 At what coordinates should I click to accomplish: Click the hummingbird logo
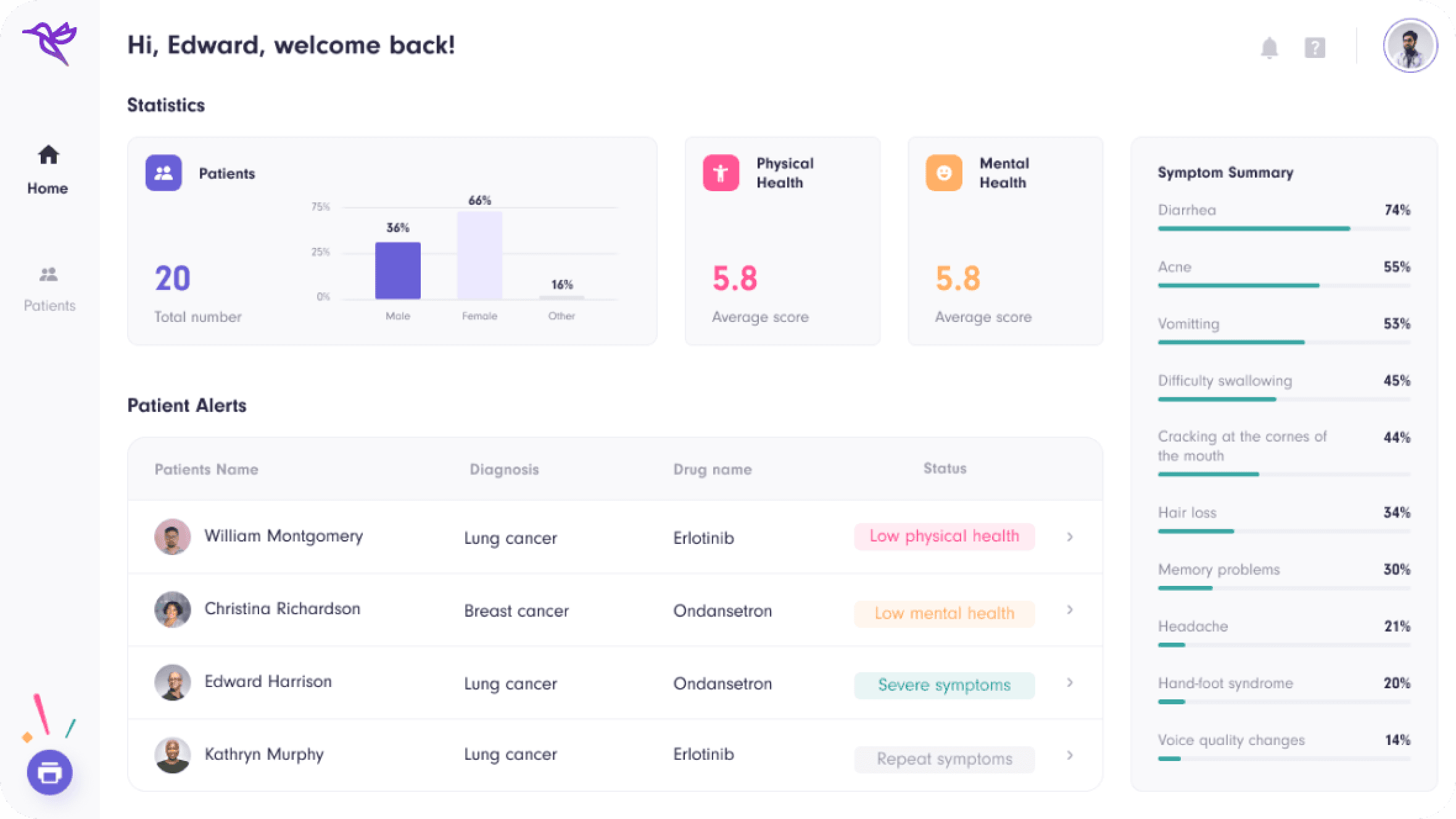(x=49, y=40)
